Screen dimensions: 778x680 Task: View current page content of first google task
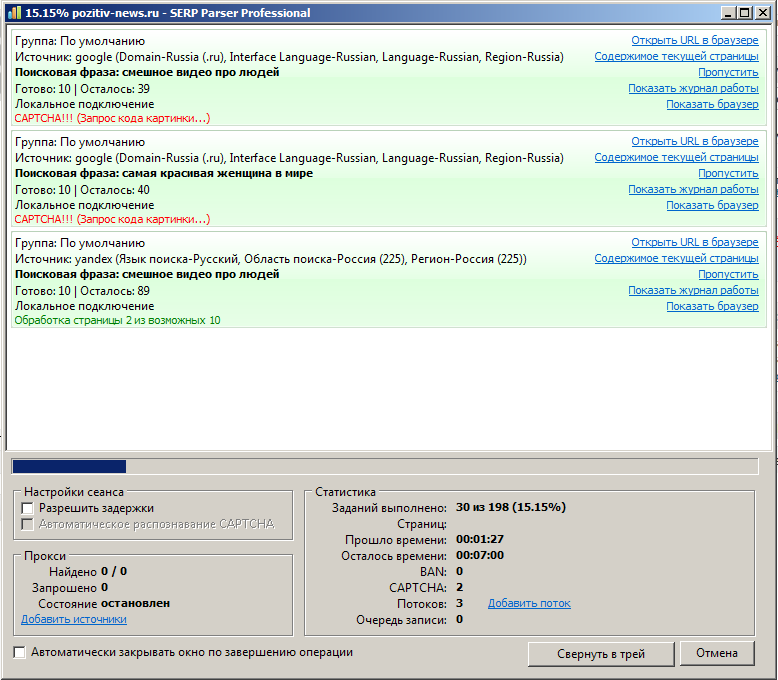676,56
